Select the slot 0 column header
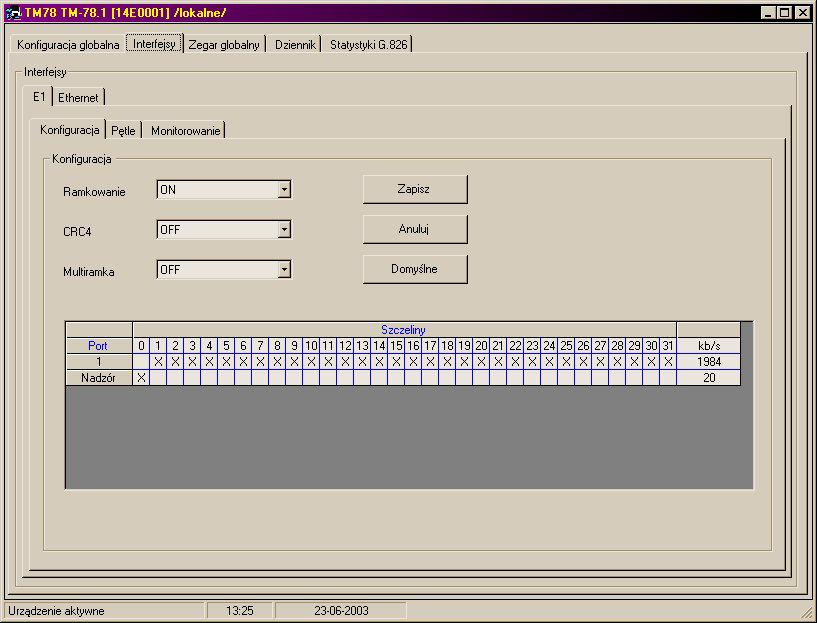Image resolution: width=817 pixels, height=623 pixels. coord(141,346)
